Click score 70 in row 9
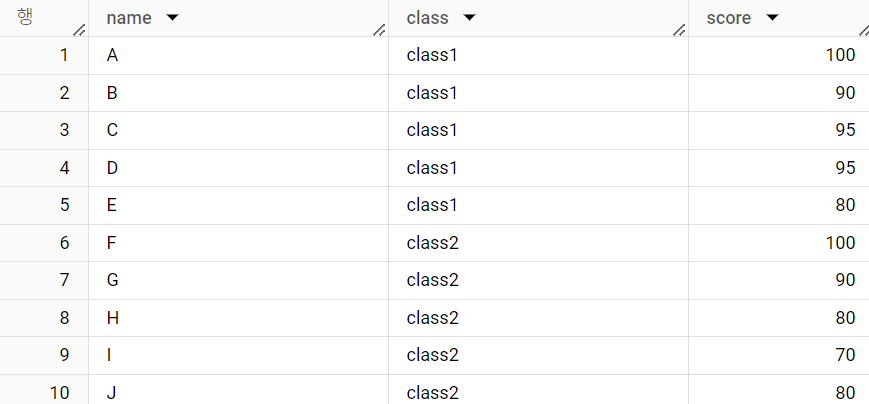 779,355
